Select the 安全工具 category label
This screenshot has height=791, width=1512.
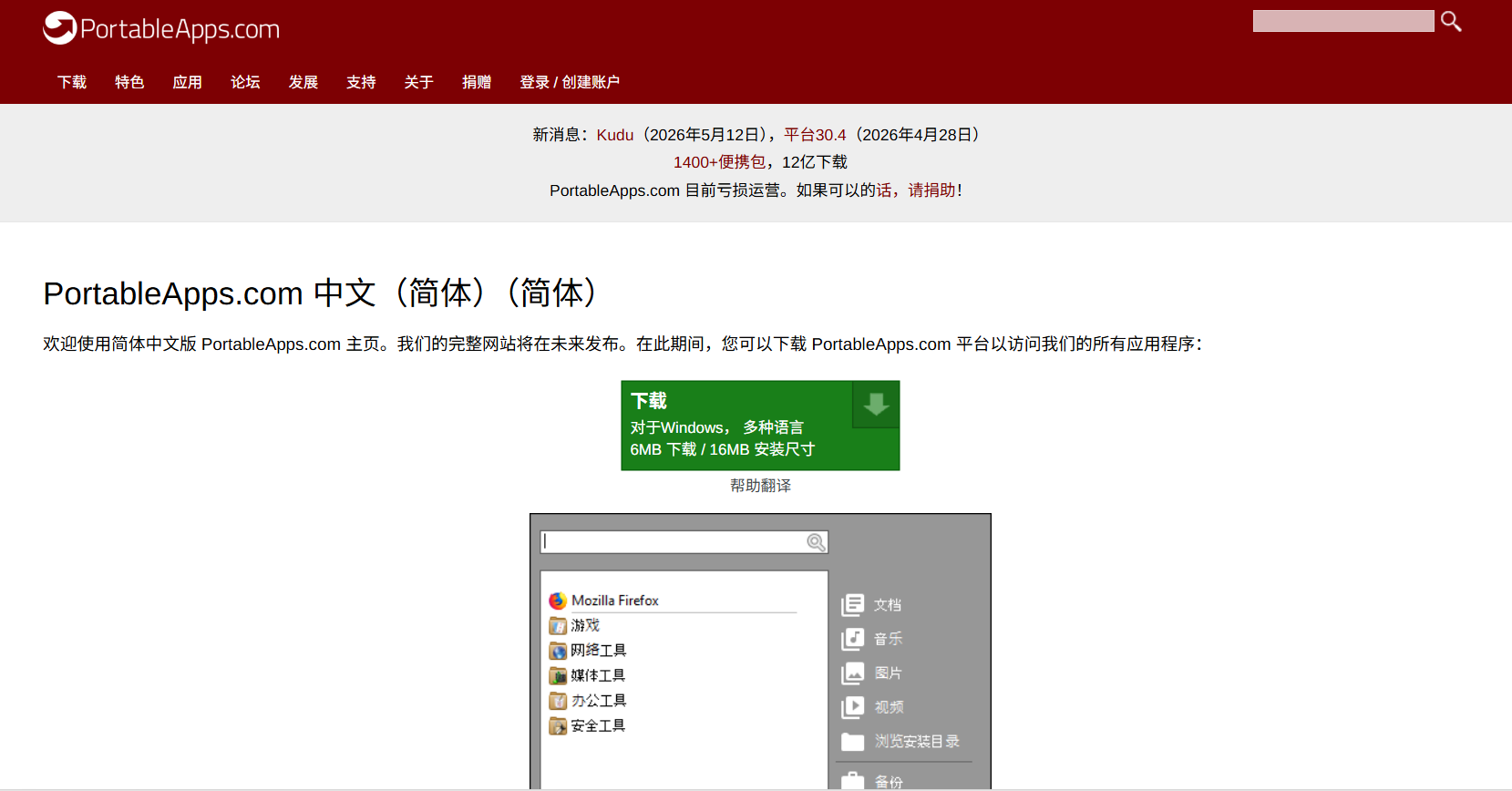pos(599,725)
